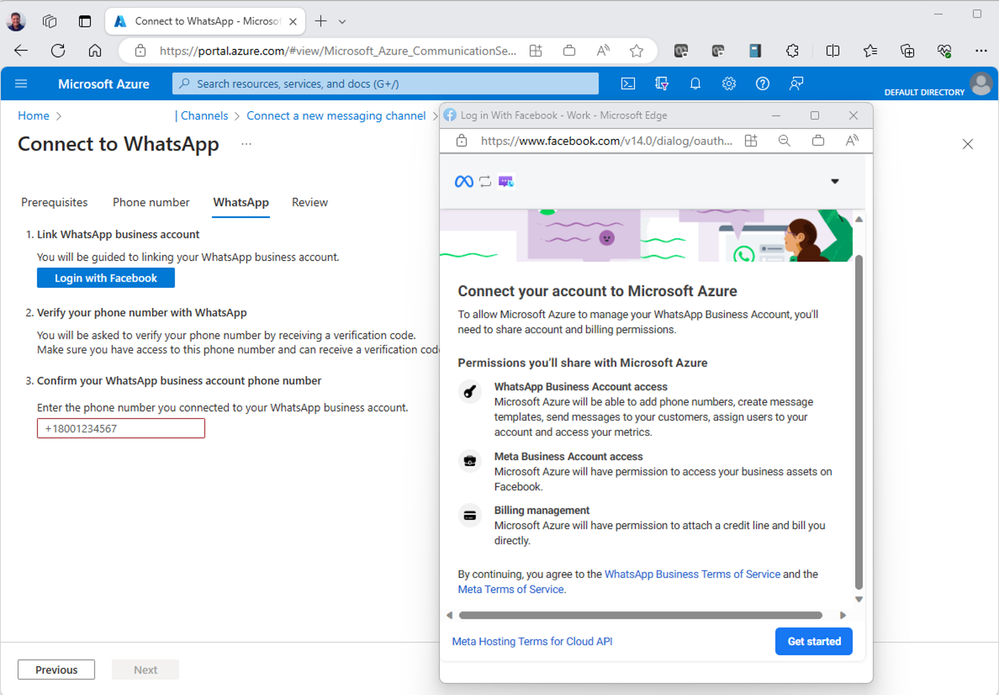
Task: Open Favorites list icon in Edge toolbar
Action: (870, 51)
